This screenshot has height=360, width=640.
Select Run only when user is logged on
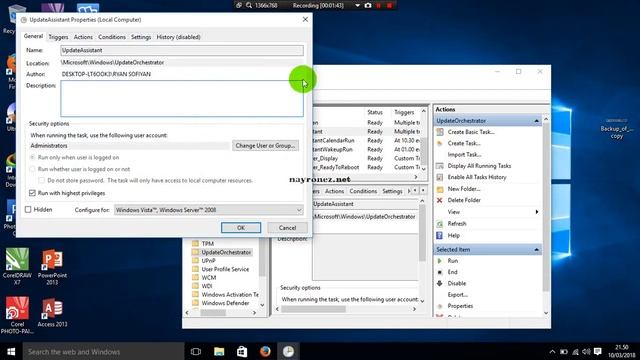33,157
